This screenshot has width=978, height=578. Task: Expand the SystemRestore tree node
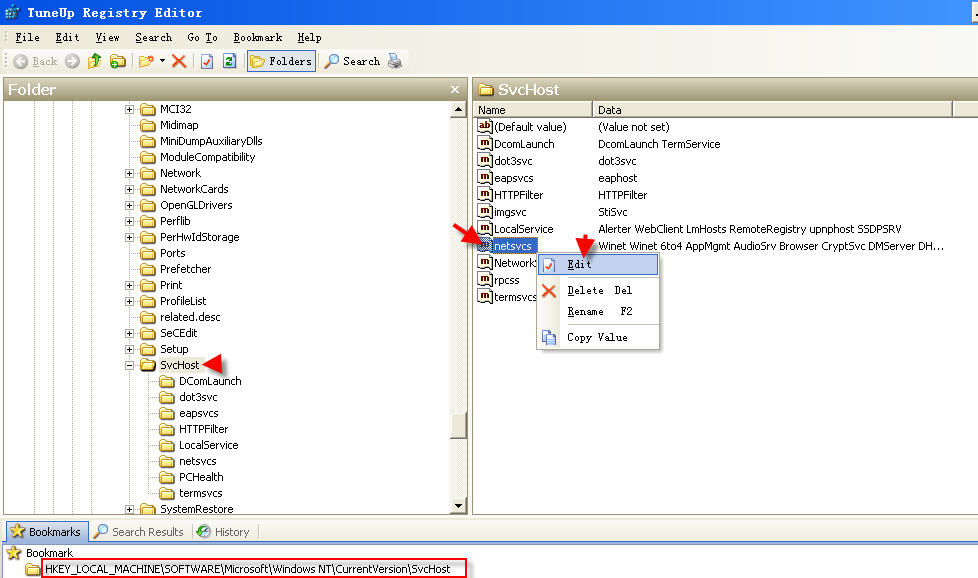[x=129, y=509]
